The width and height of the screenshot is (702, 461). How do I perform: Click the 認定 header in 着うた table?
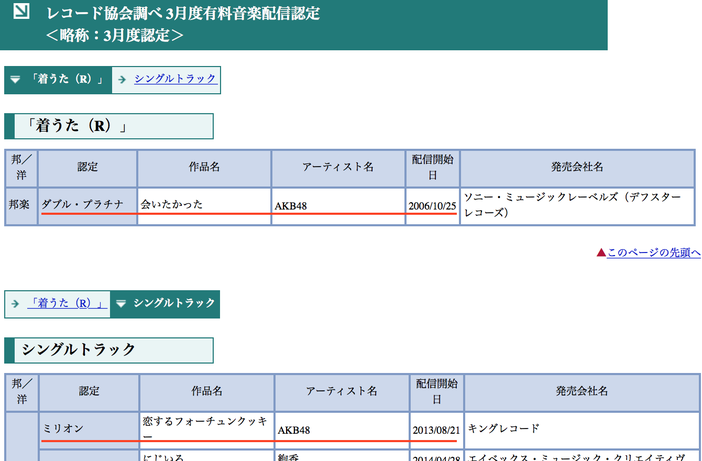coord(87,168)
